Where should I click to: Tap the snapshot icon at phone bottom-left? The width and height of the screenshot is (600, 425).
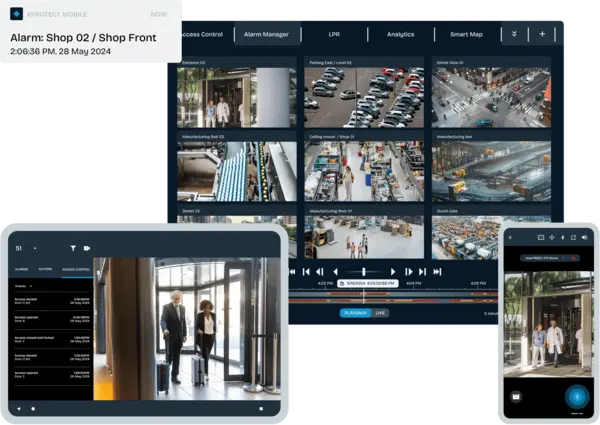point(516,396)
